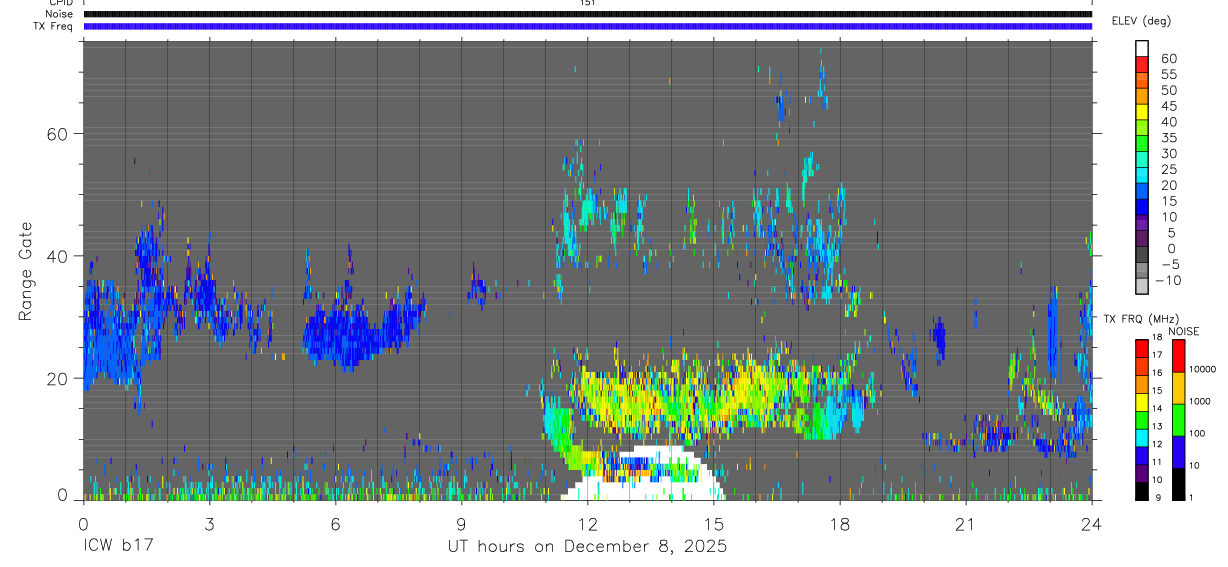The image size is (1228, 567).
Task: Click the "Range Gate" y-axis label
Action: tap(25, 273)
